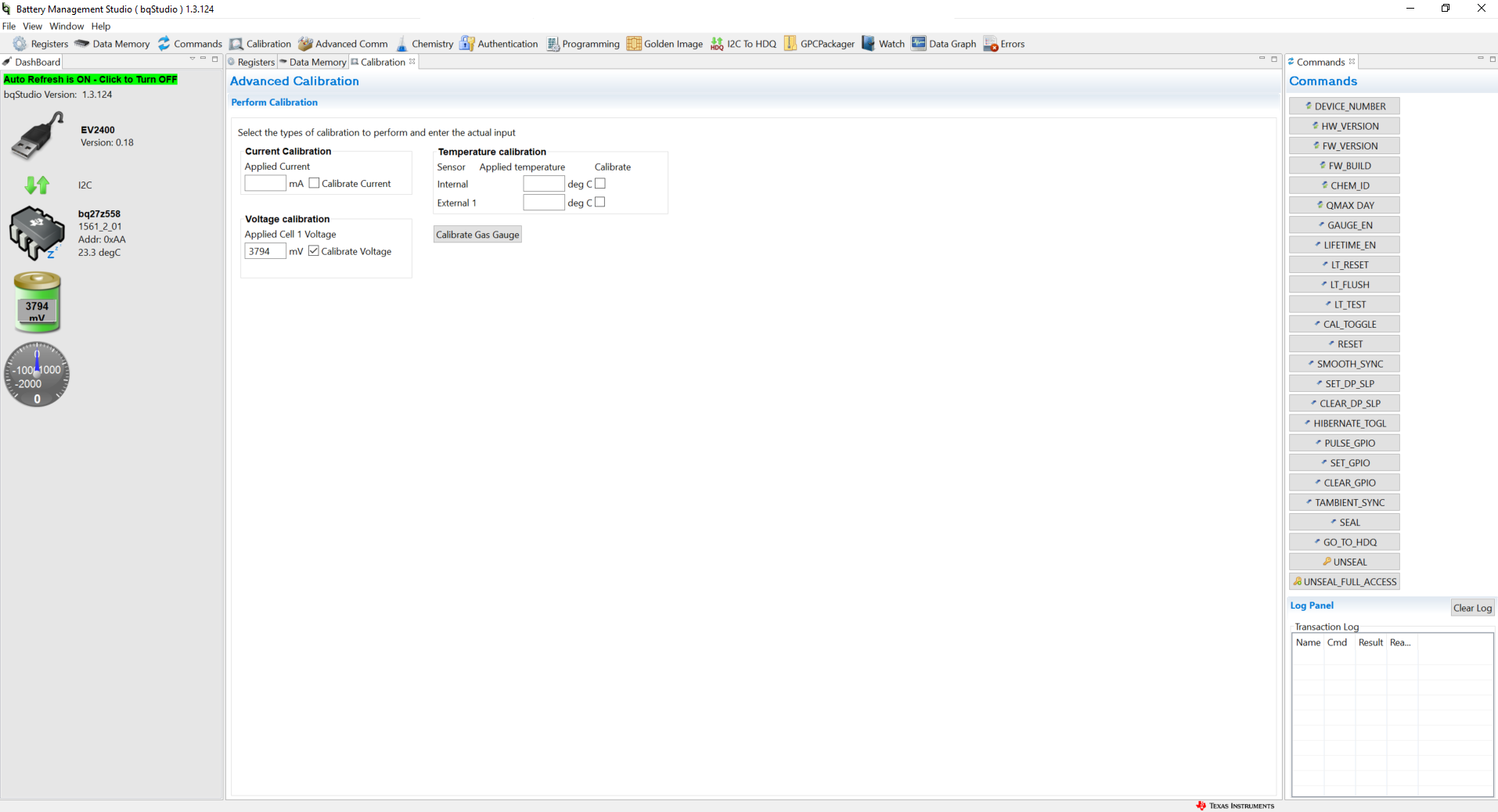Enable the Calibrate Current checkbox
The image size is (1498, 812).
[x=314, y=183]
